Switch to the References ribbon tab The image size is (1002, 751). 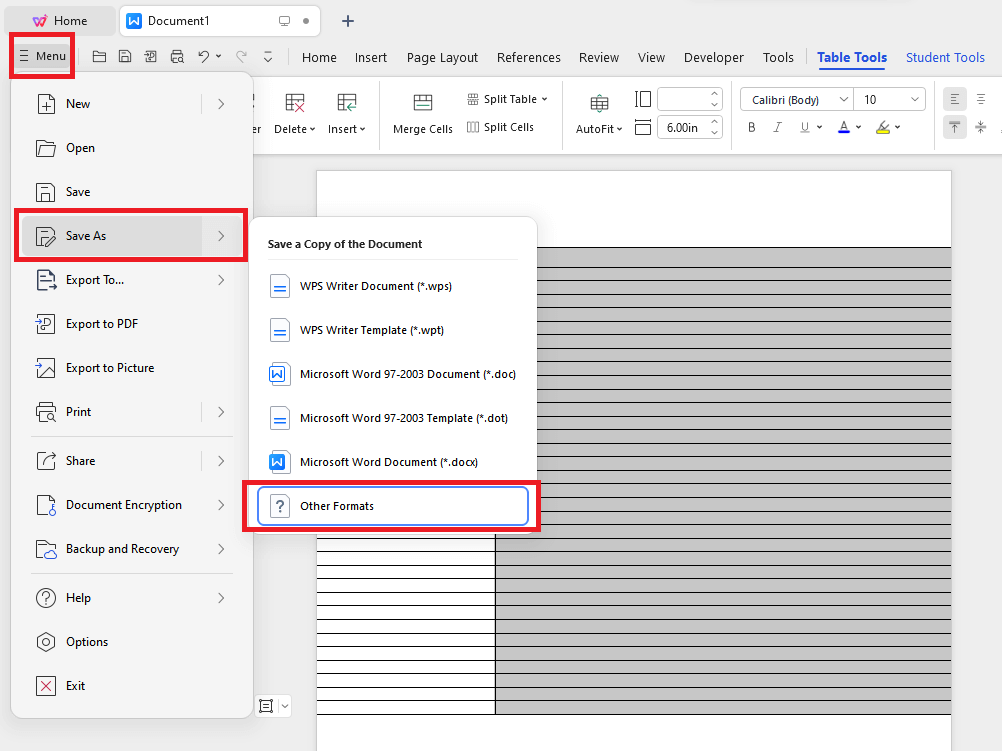pos(528,58)
